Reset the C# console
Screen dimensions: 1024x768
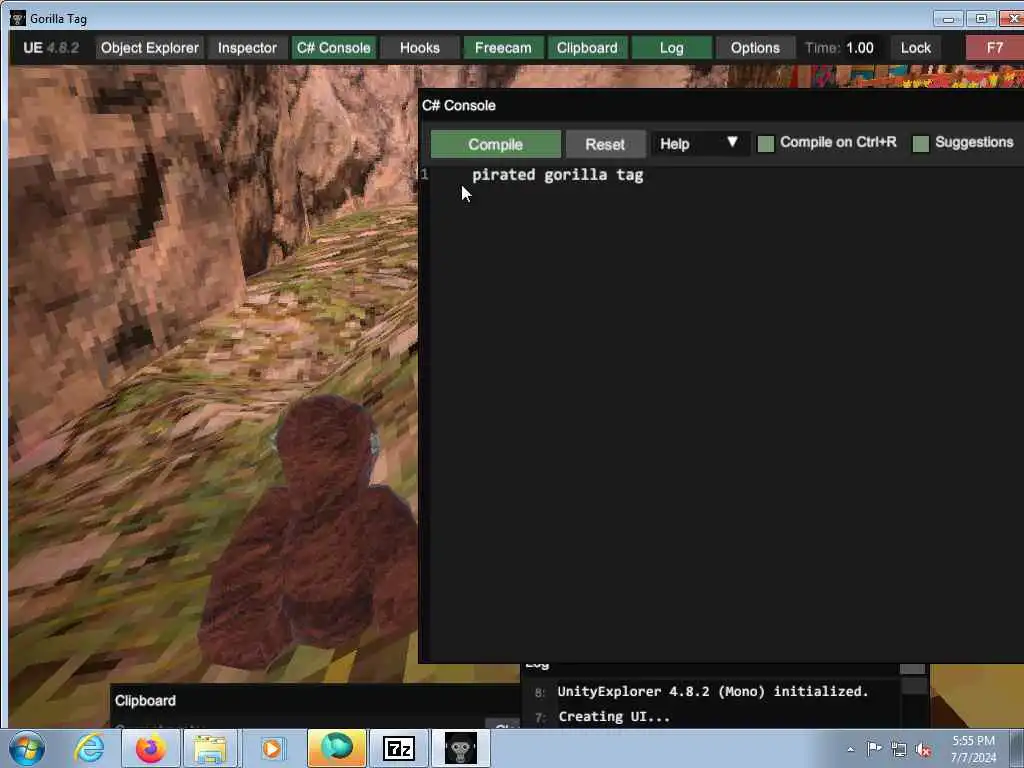pyautogui.click(x=605, y=144)
